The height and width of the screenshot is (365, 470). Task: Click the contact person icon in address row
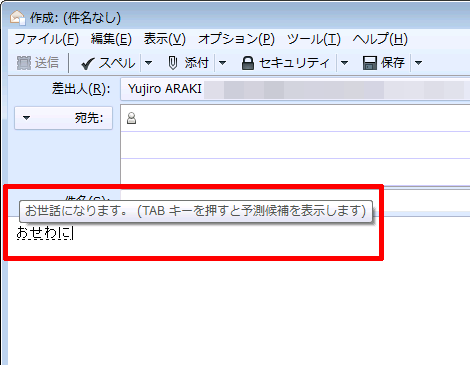click(132, 118)
